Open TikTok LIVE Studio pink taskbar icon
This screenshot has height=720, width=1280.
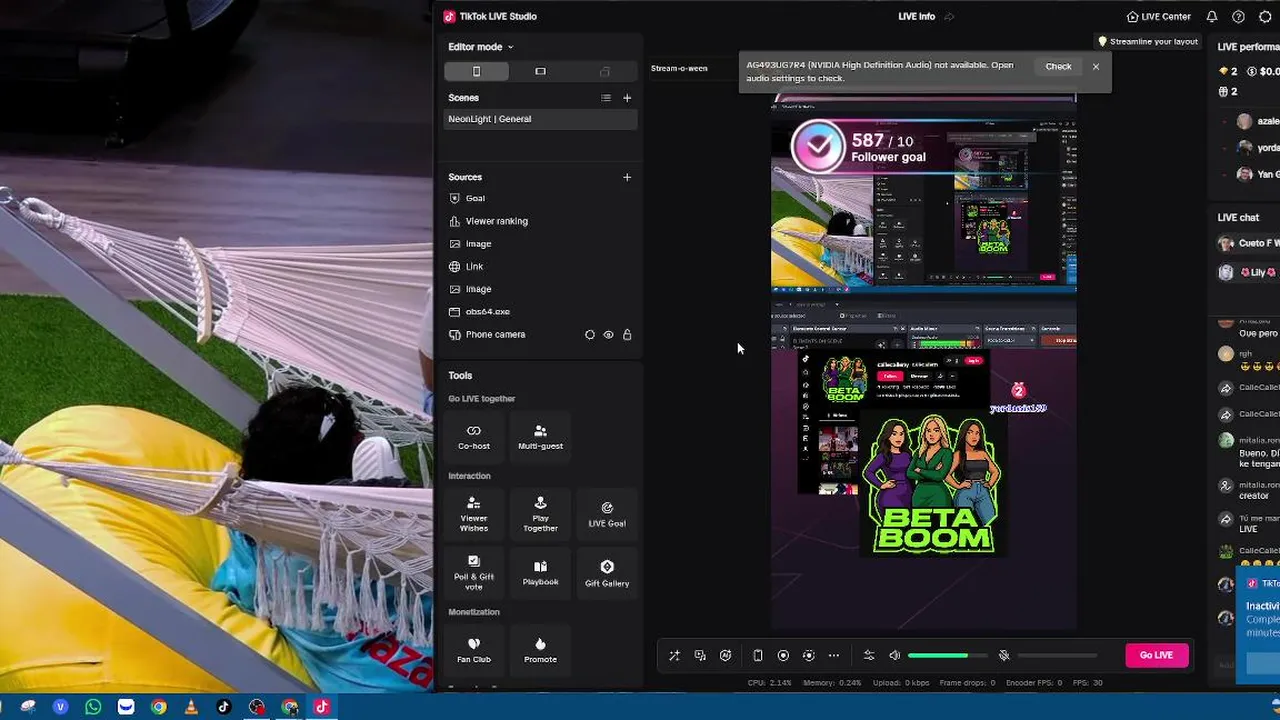(321, 707)
